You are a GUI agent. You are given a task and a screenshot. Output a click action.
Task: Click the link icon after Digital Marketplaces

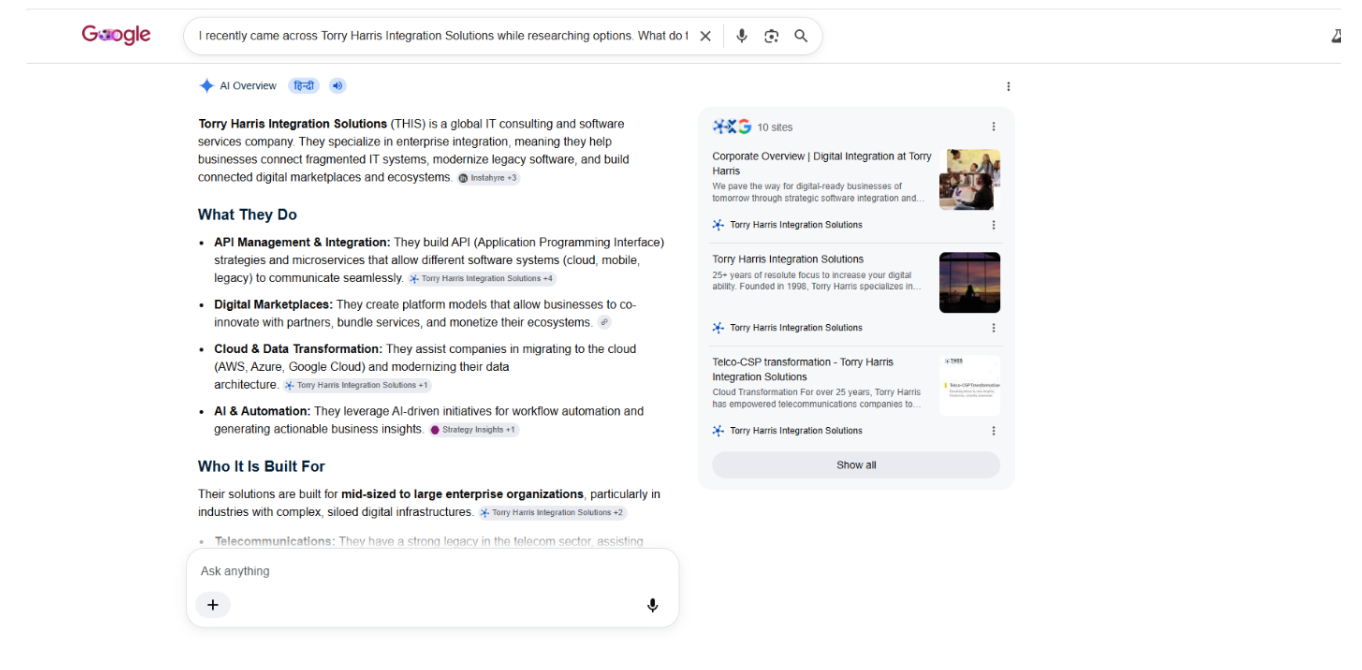point(603,323)
